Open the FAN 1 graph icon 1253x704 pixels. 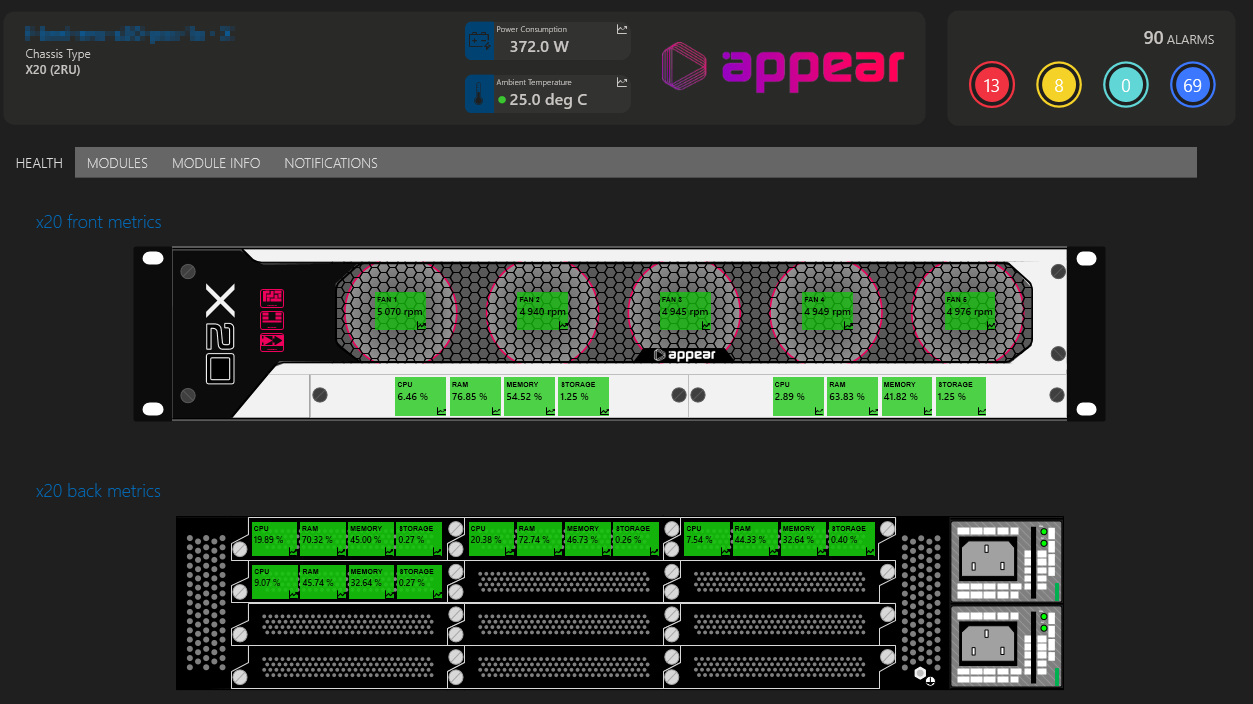point(421,325)
